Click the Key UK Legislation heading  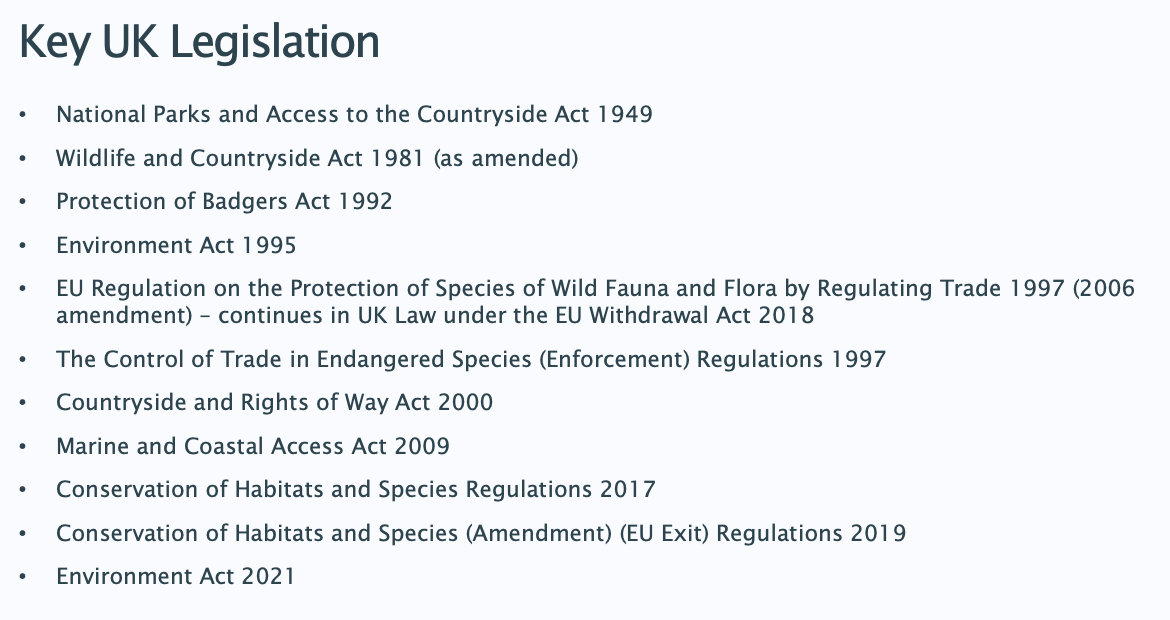pyautogui.click(x=199, y=43)
